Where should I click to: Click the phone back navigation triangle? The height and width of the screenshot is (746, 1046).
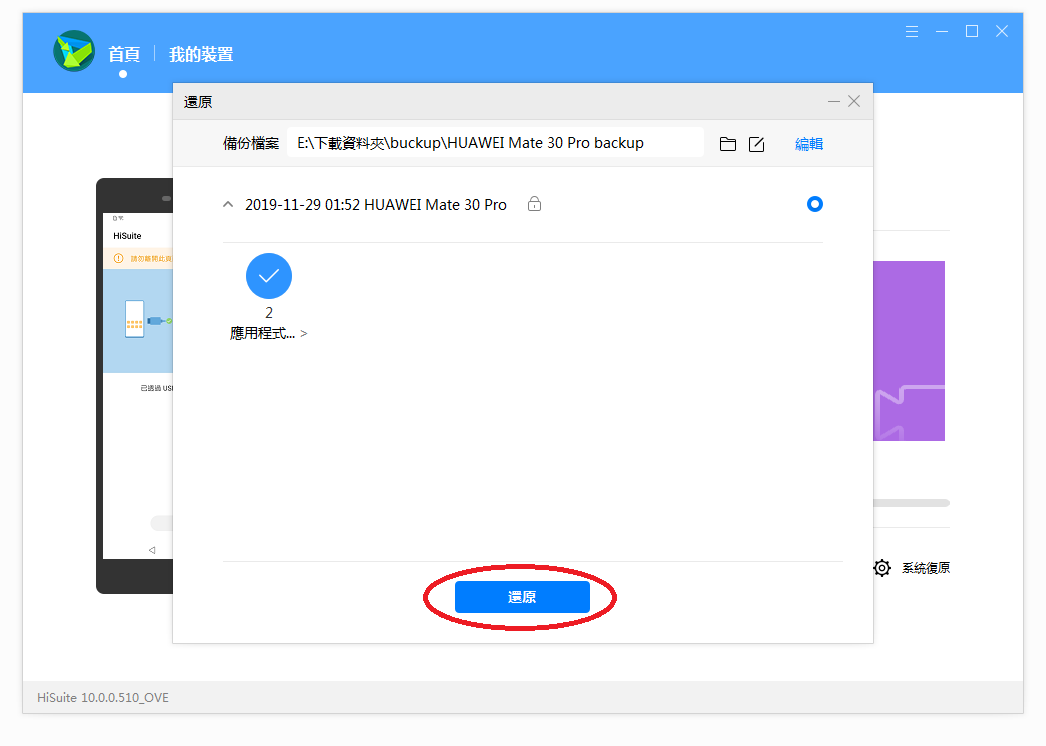pyautogui.click(x=152, y=550)
